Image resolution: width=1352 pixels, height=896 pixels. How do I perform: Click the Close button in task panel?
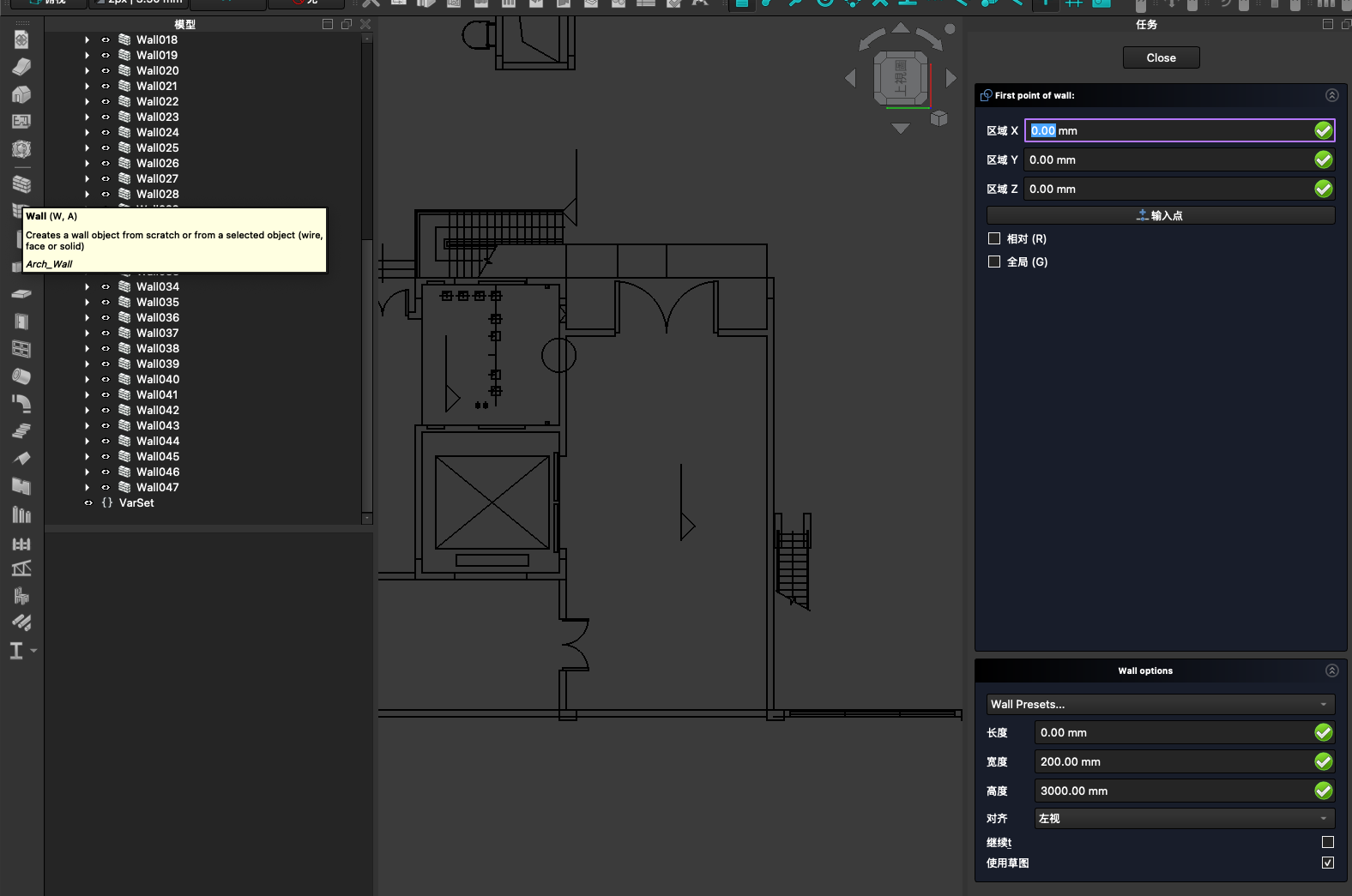tap(1161, 57)
